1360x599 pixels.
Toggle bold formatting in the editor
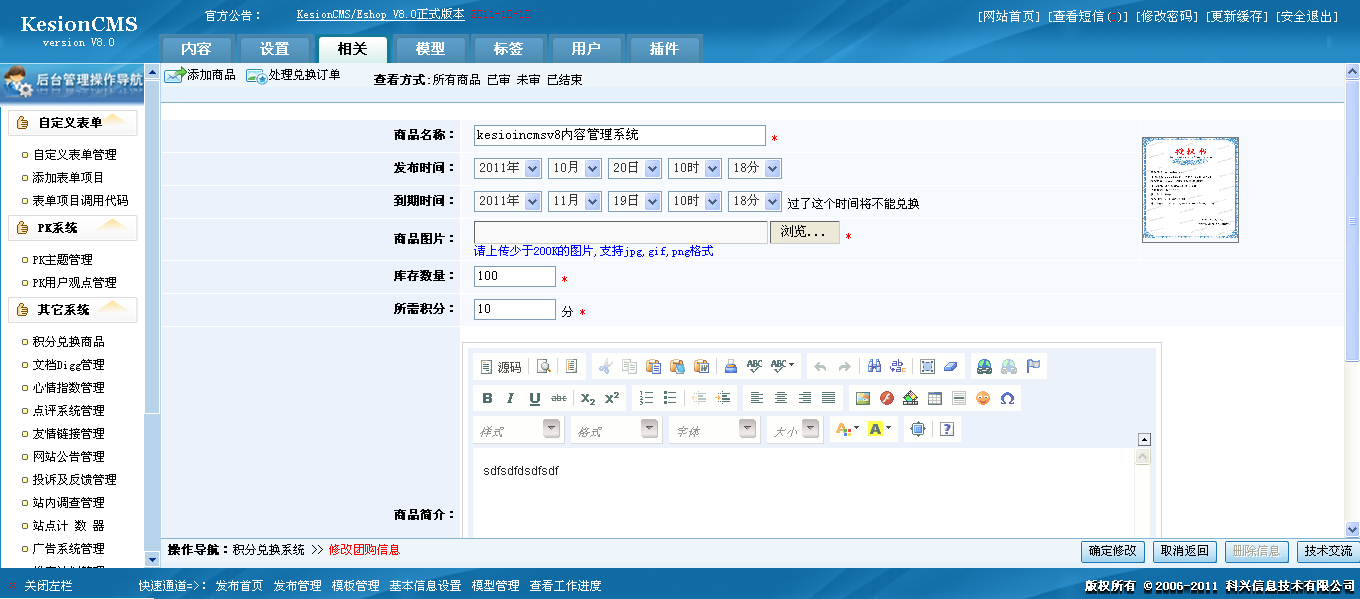click(488, 398)
